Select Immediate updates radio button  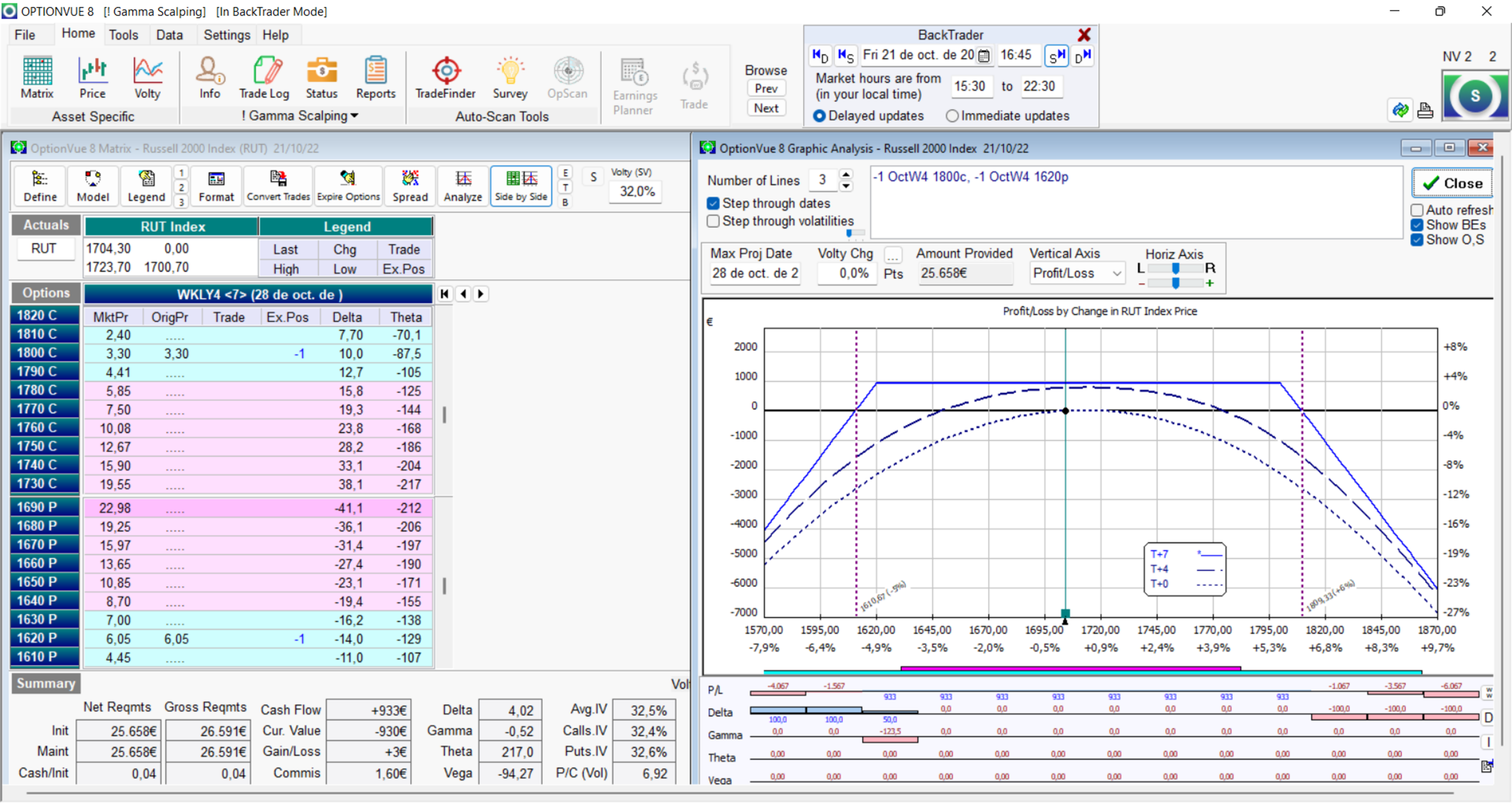[x=952, y=116]
